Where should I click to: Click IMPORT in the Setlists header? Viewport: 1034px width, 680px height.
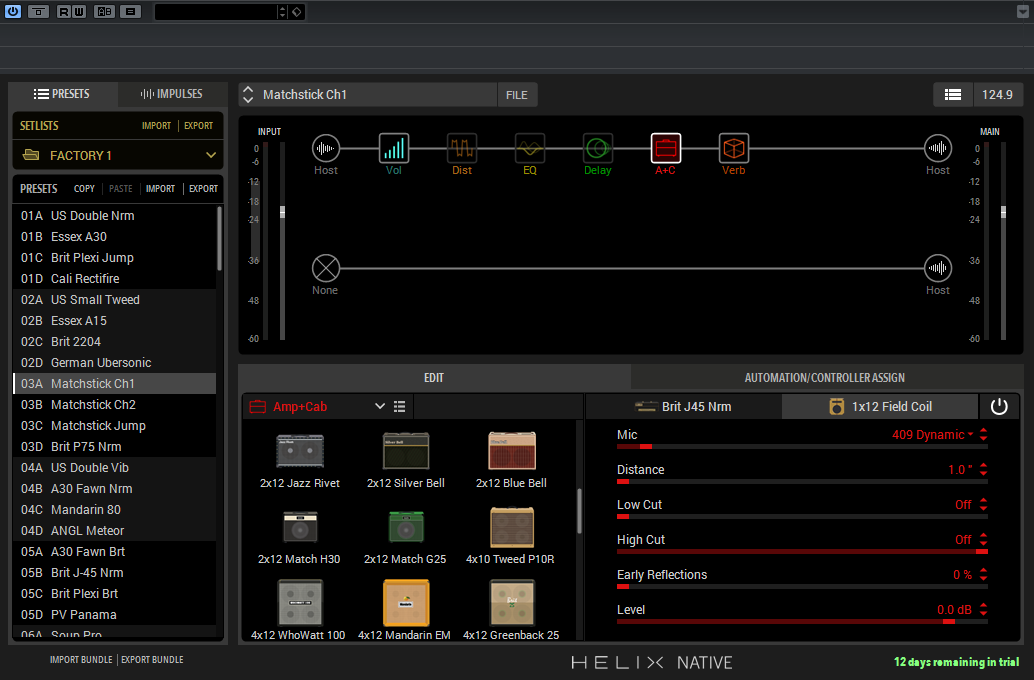pos(156,125)
